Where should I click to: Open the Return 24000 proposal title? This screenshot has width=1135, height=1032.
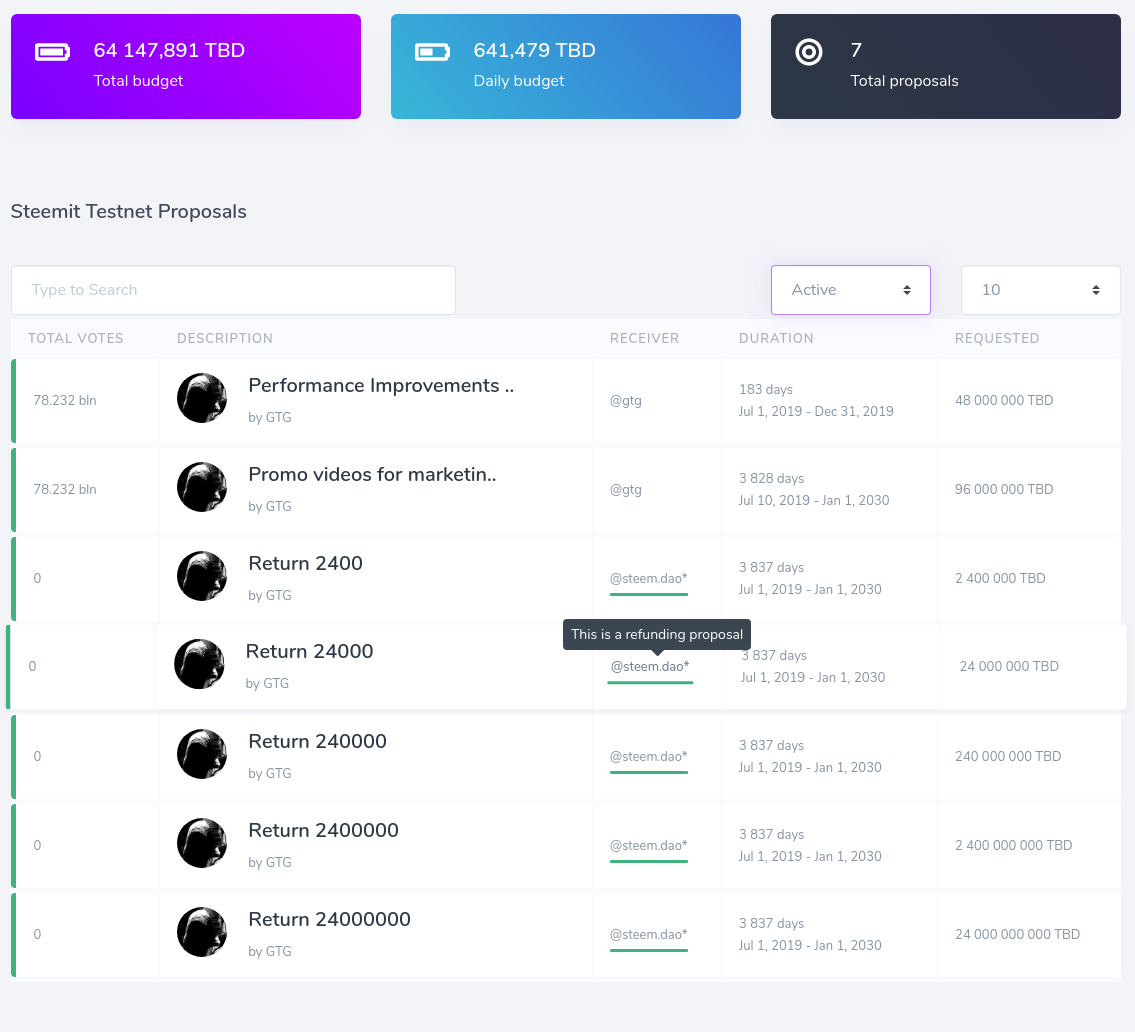[309, 651]
